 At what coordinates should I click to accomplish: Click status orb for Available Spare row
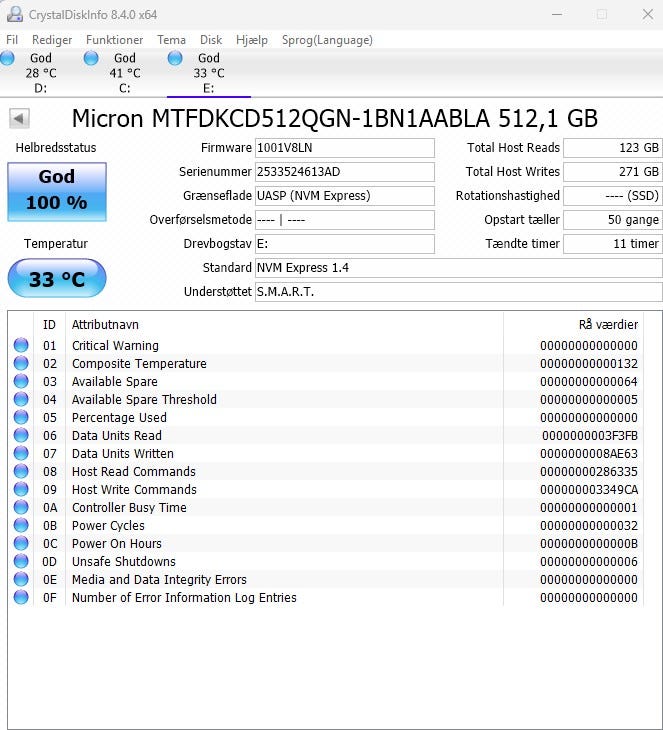pos(21,381)
